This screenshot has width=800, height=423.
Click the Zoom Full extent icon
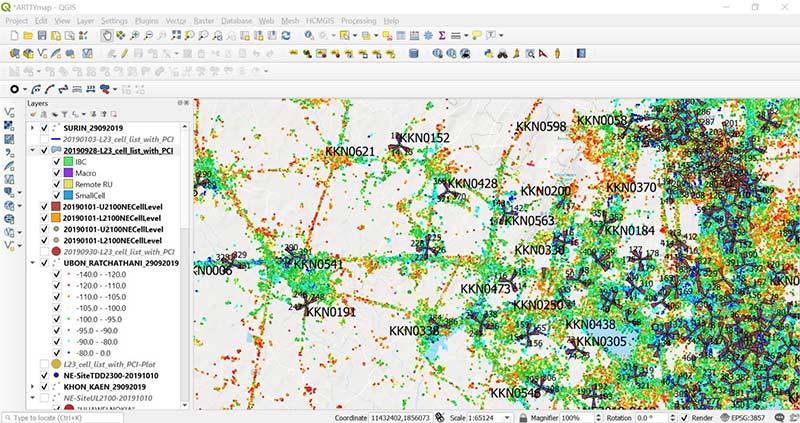pos(176,35)
